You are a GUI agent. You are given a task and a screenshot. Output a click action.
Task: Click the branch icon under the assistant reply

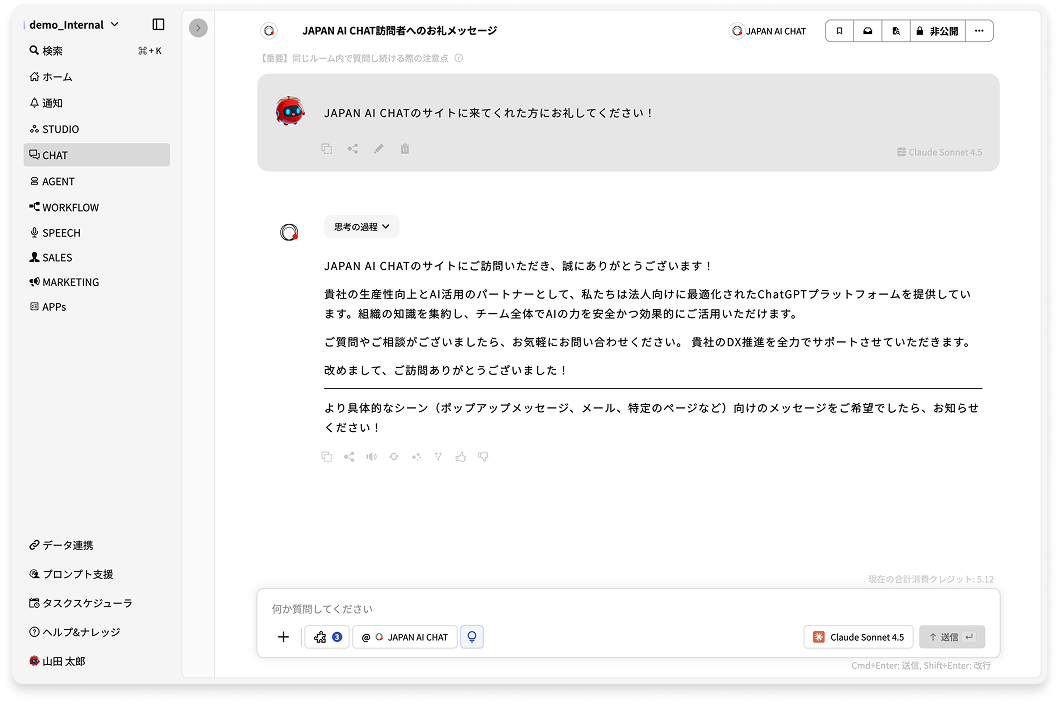(438, 457)
